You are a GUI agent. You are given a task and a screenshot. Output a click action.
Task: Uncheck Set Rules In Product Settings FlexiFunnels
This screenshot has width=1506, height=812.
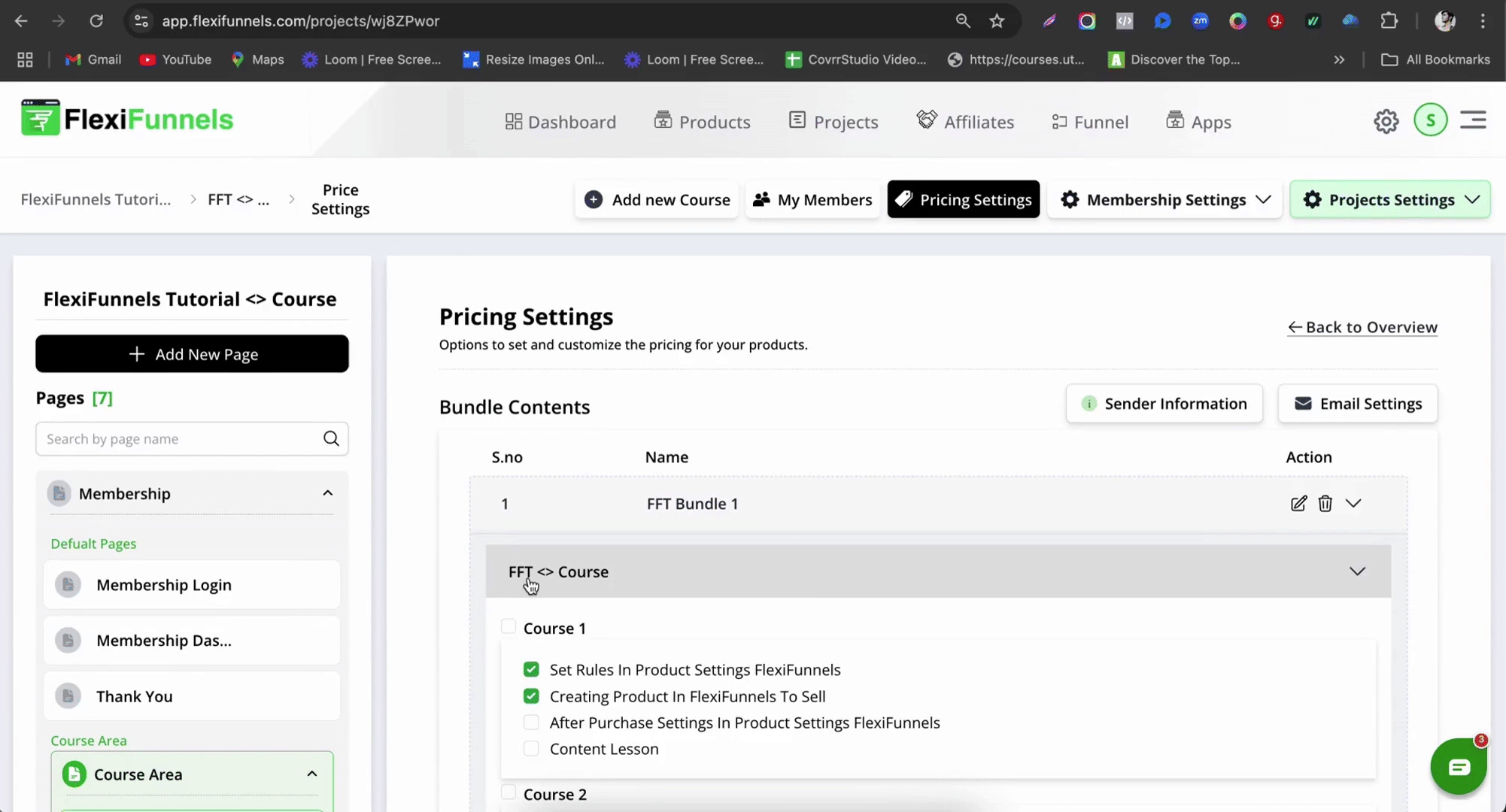(x=531, y=670)
